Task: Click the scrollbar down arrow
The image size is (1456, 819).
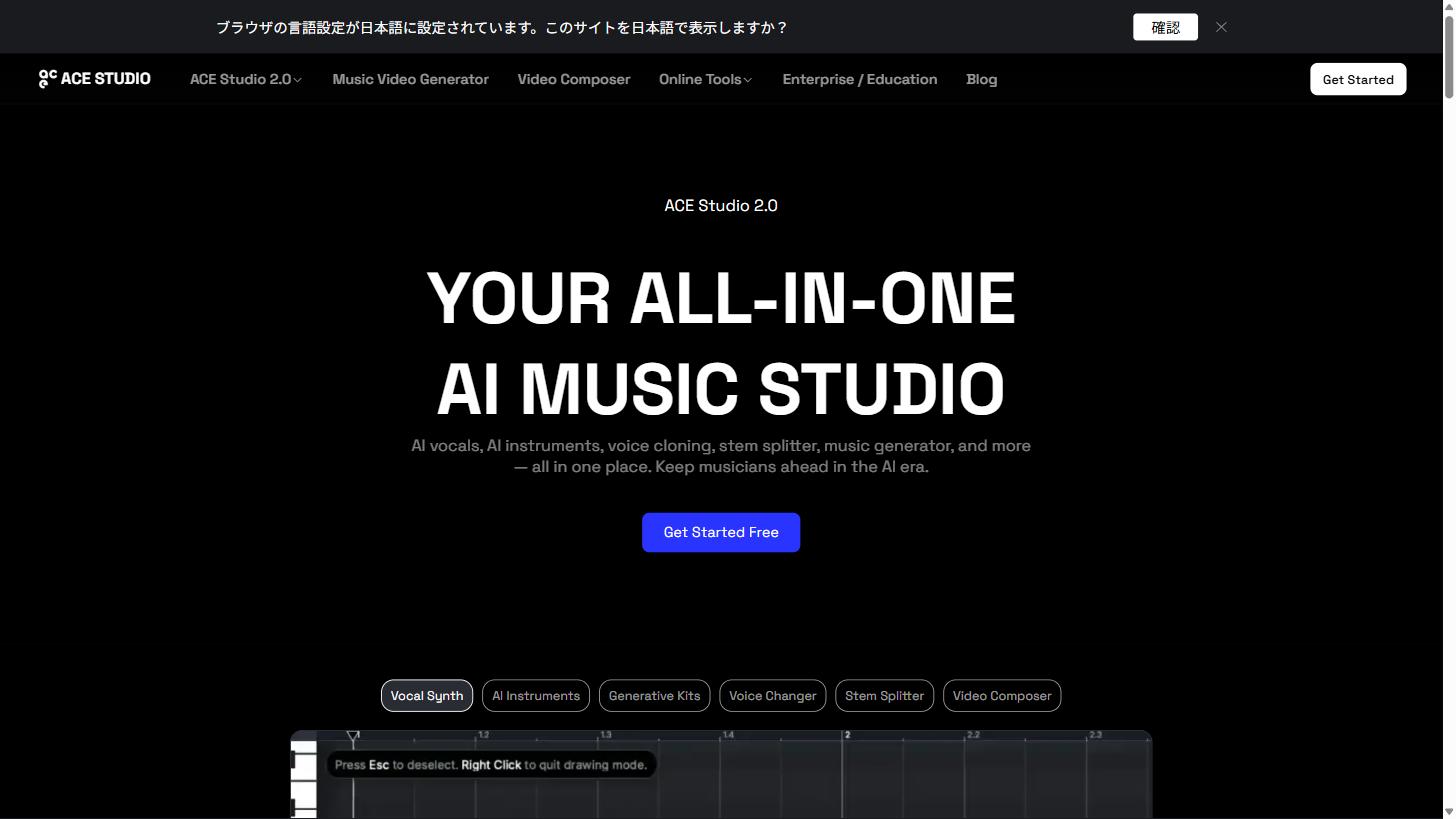Action: pyautogui.click(x=1449, y=811)
